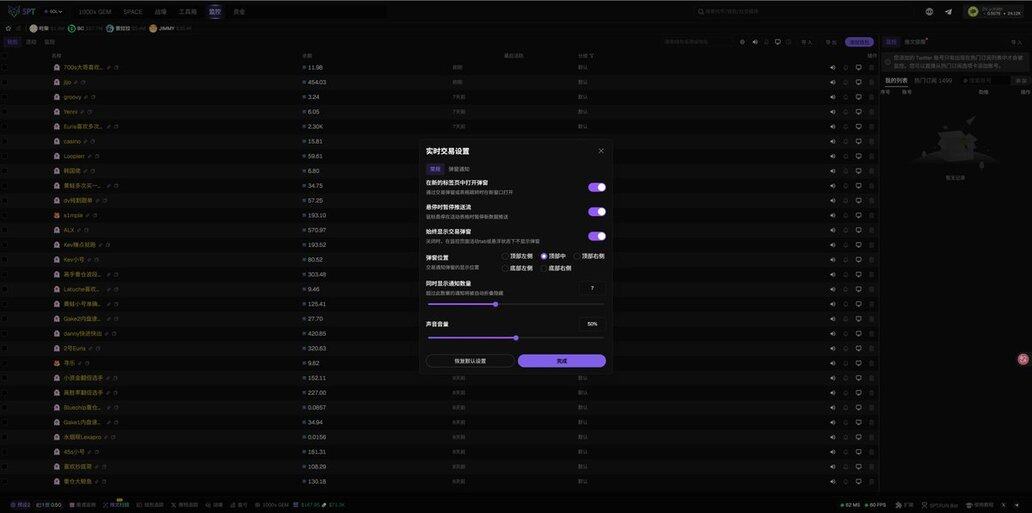Close the 实时交易设置 dialog with X
The width and height of the screenshot is (1032, 513).
coord(601,151)
